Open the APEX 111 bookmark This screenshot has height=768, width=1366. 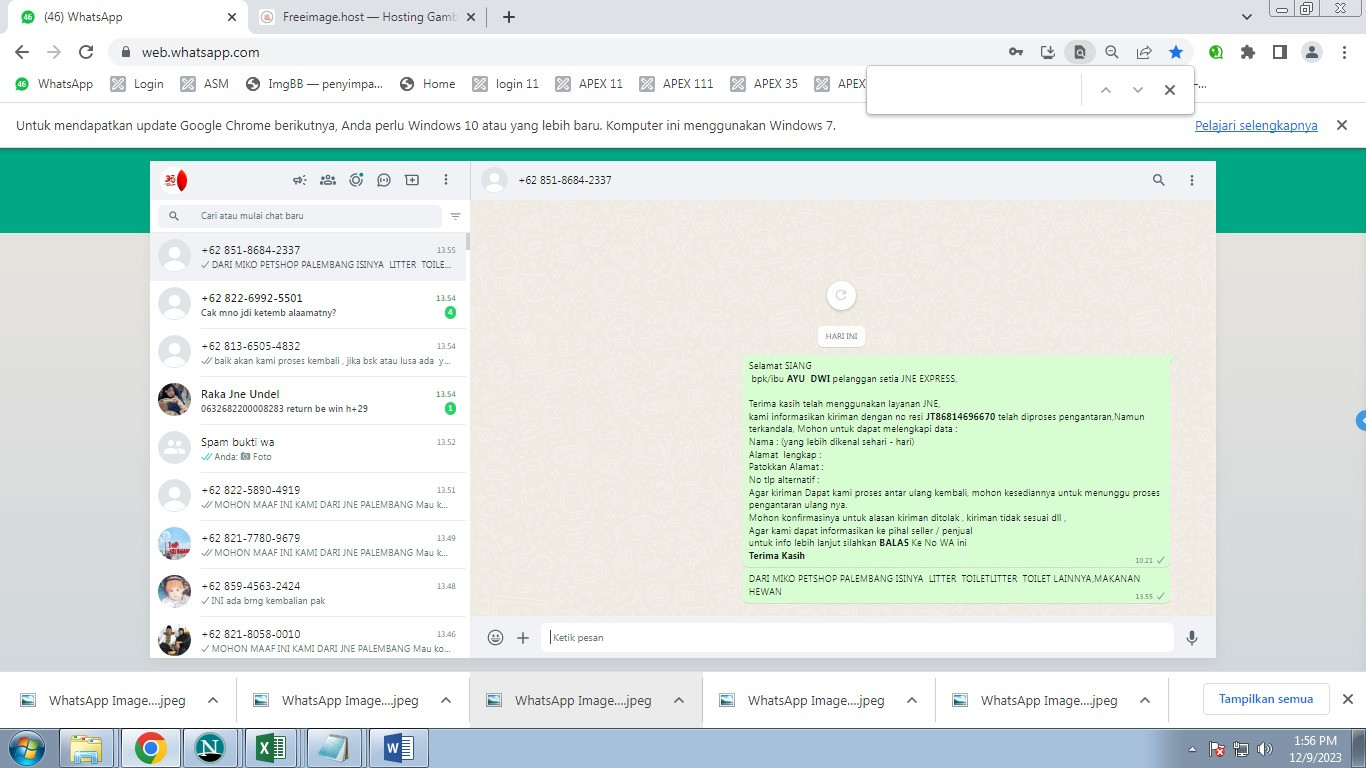click(677, 84)
